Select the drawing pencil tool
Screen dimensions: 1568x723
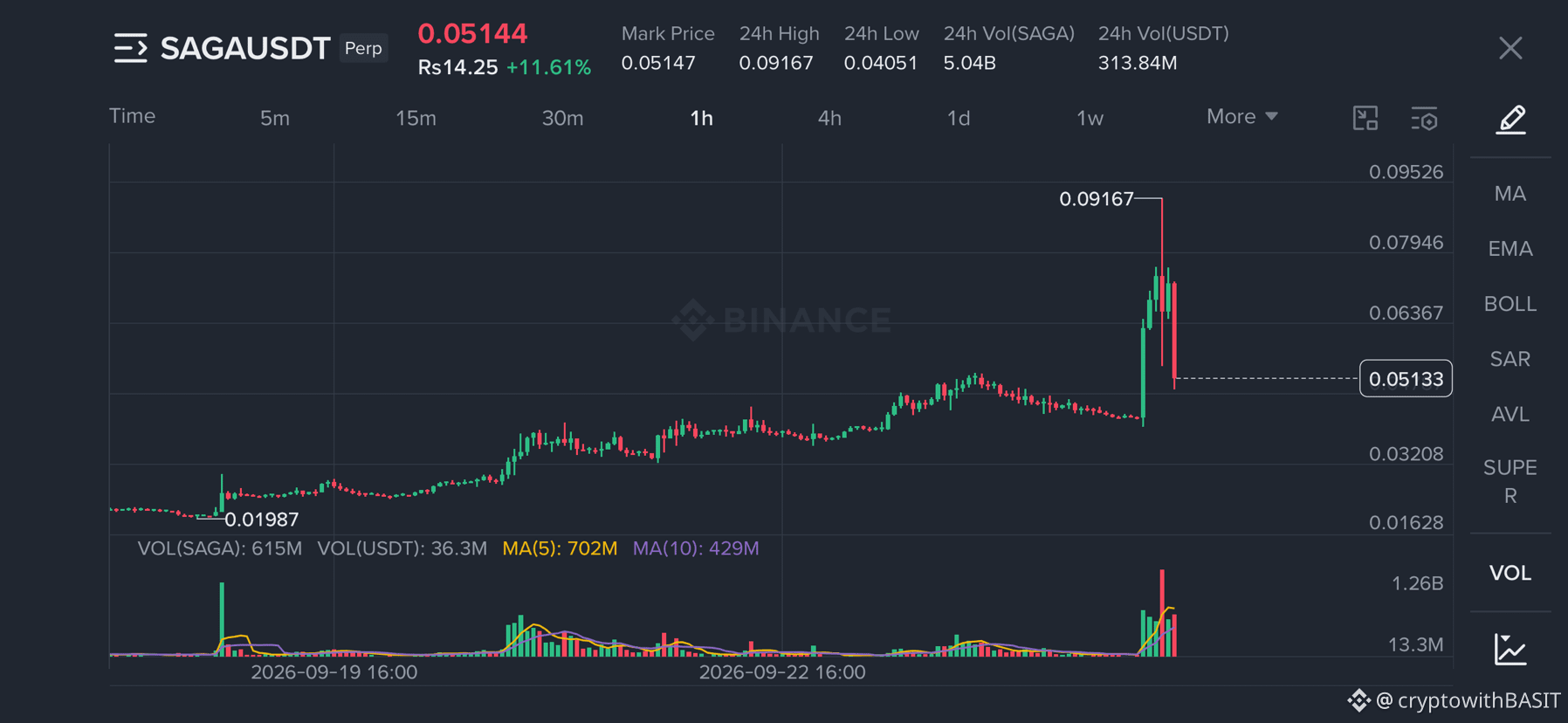[x=1511, y=119]
